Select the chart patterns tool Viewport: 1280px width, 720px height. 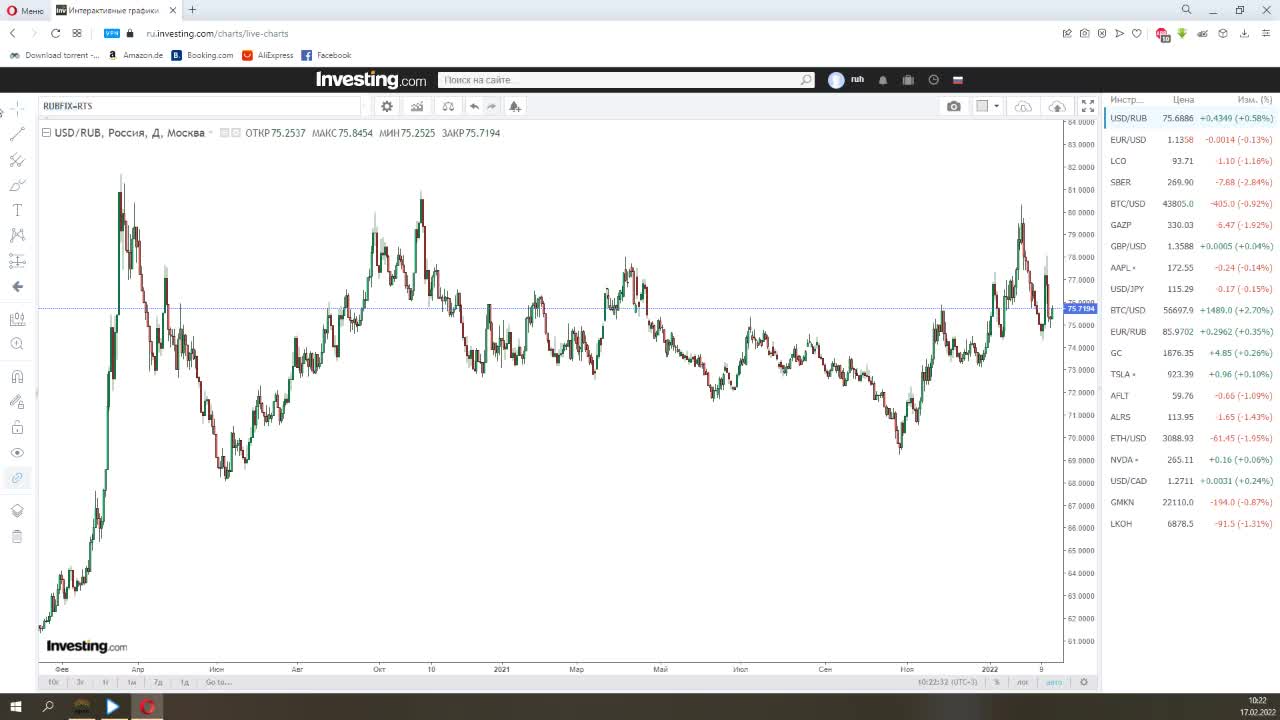(x=17, y=235)
